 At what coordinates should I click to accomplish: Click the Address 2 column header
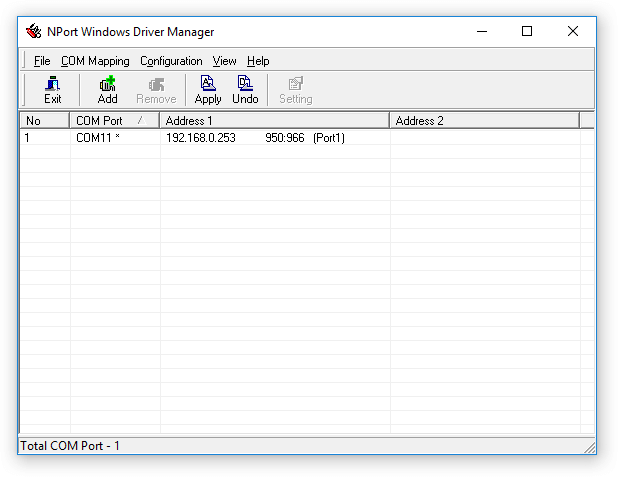coord(484,120)
